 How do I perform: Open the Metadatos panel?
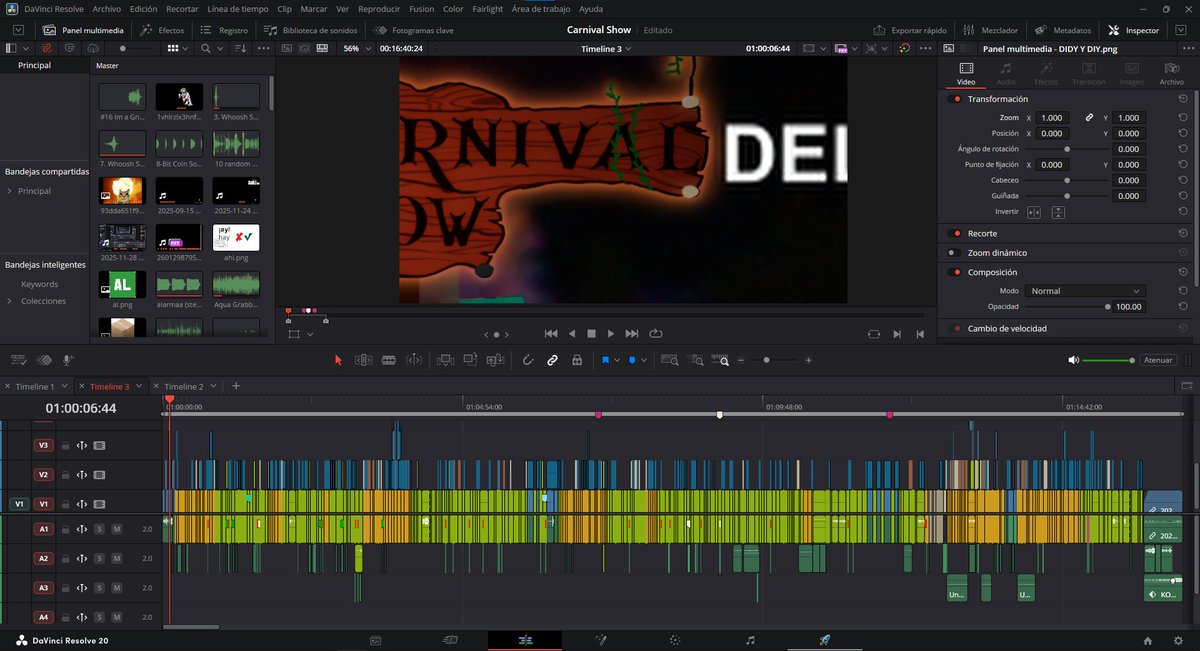tap(1063, 30)
